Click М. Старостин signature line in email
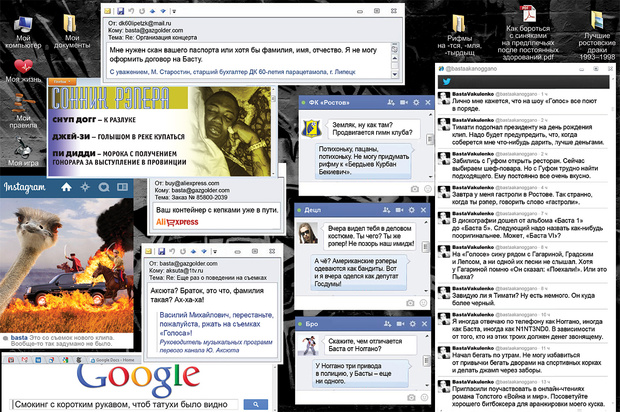The width and height of the screenshot is (620, 412). (x=232, y=72)
